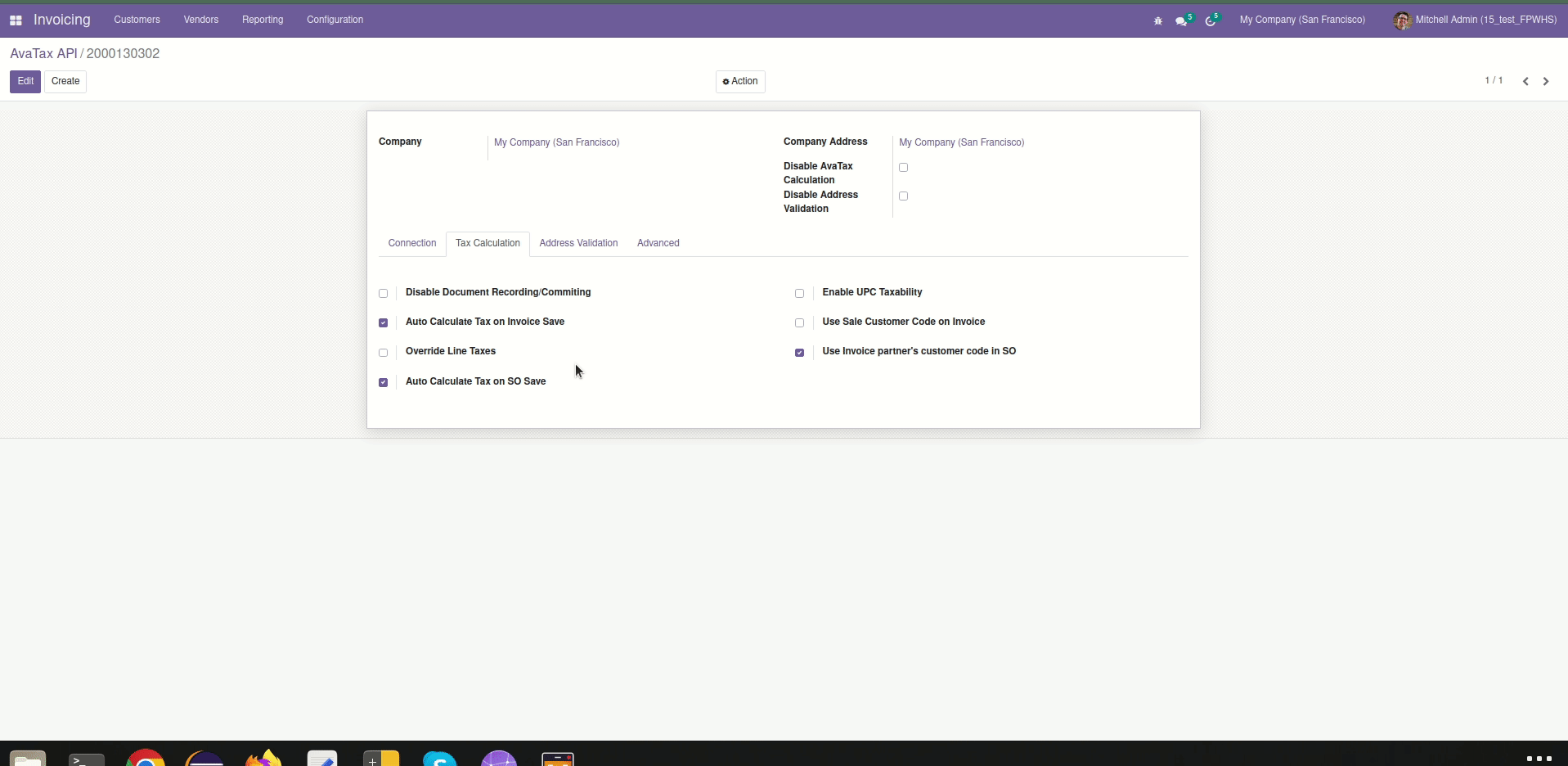Launch the terminal from the taskbar
The image size is (1568, 766).
tap(86, 756)
